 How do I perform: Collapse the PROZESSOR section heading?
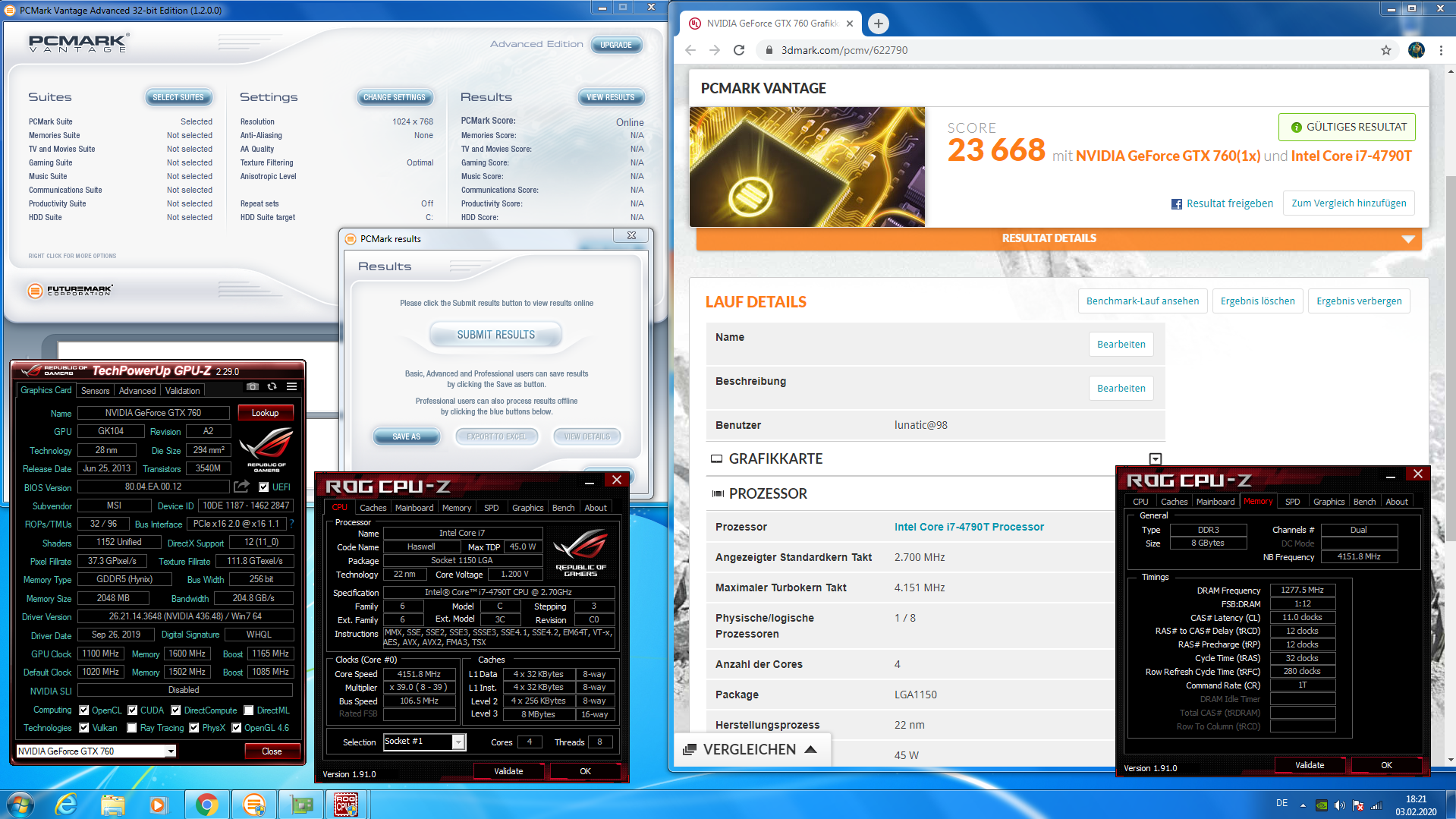[768, 493]
